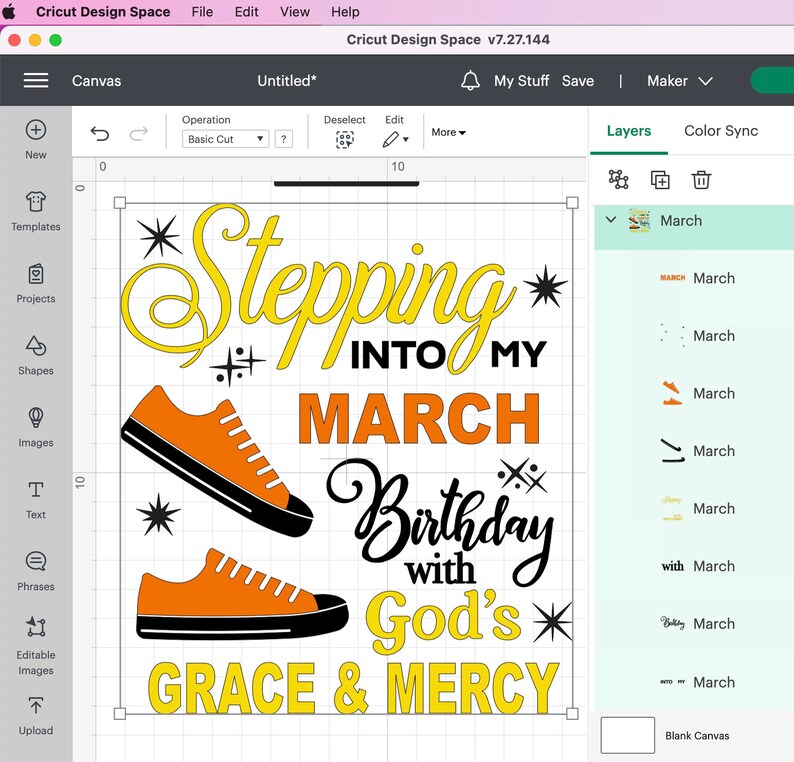Open the File menu
Viewport: 794px width, 762px height.
click(202, 12)
